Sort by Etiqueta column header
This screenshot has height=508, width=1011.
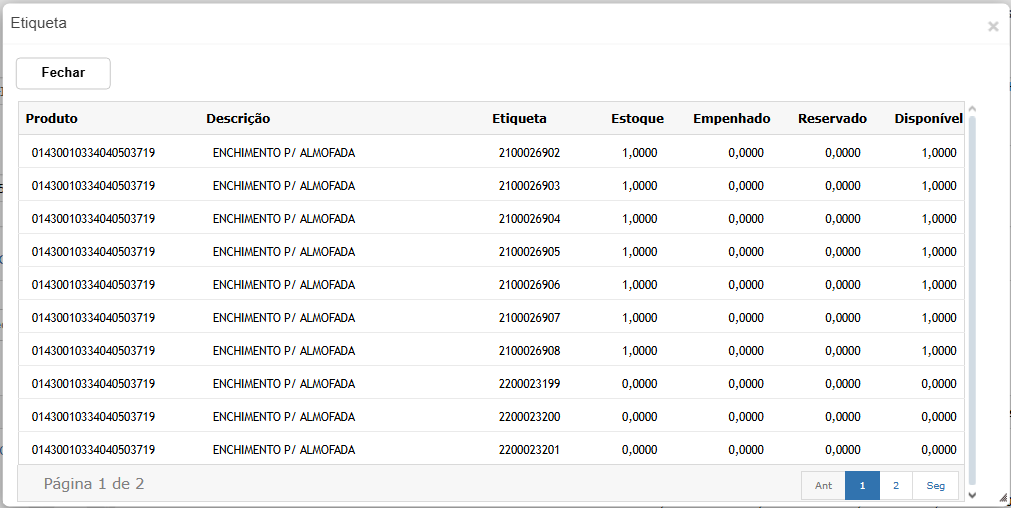(x=519, y=118)
